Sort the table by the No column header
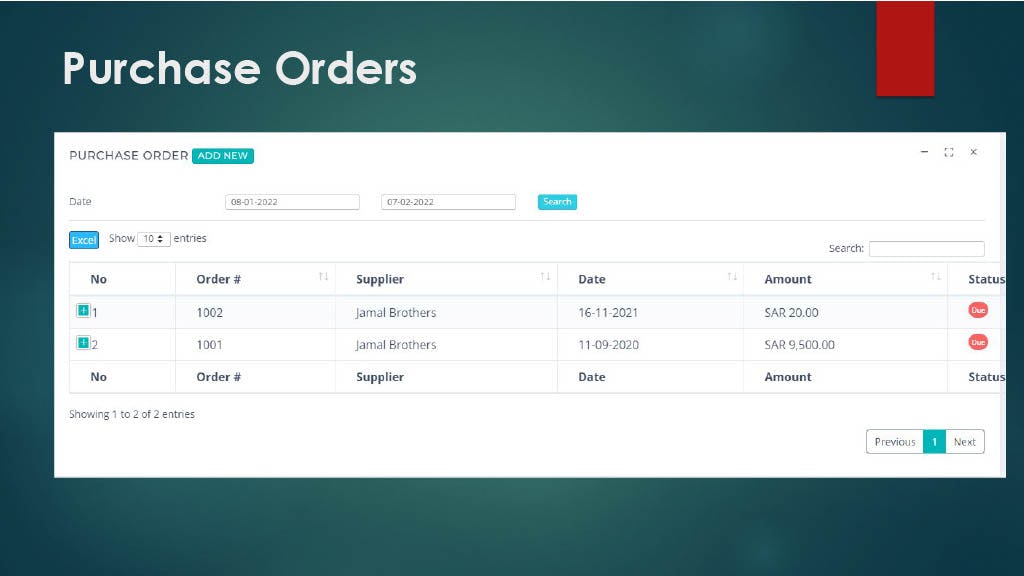 click(x=98, y=278)
